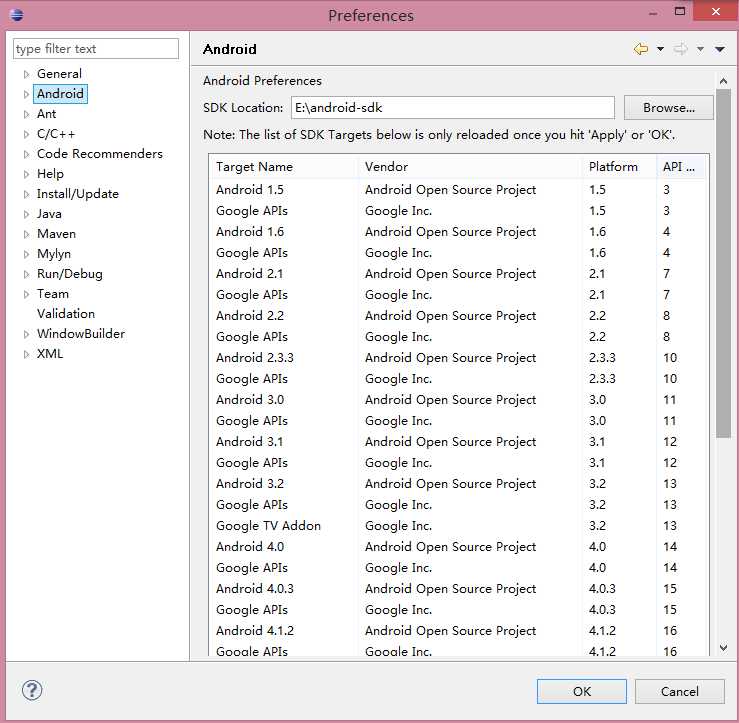The height and width of the screenshot is (723, 739).
Task: Select Google APIs row for platform 4.0.3
Action: (x=458, y=610)
